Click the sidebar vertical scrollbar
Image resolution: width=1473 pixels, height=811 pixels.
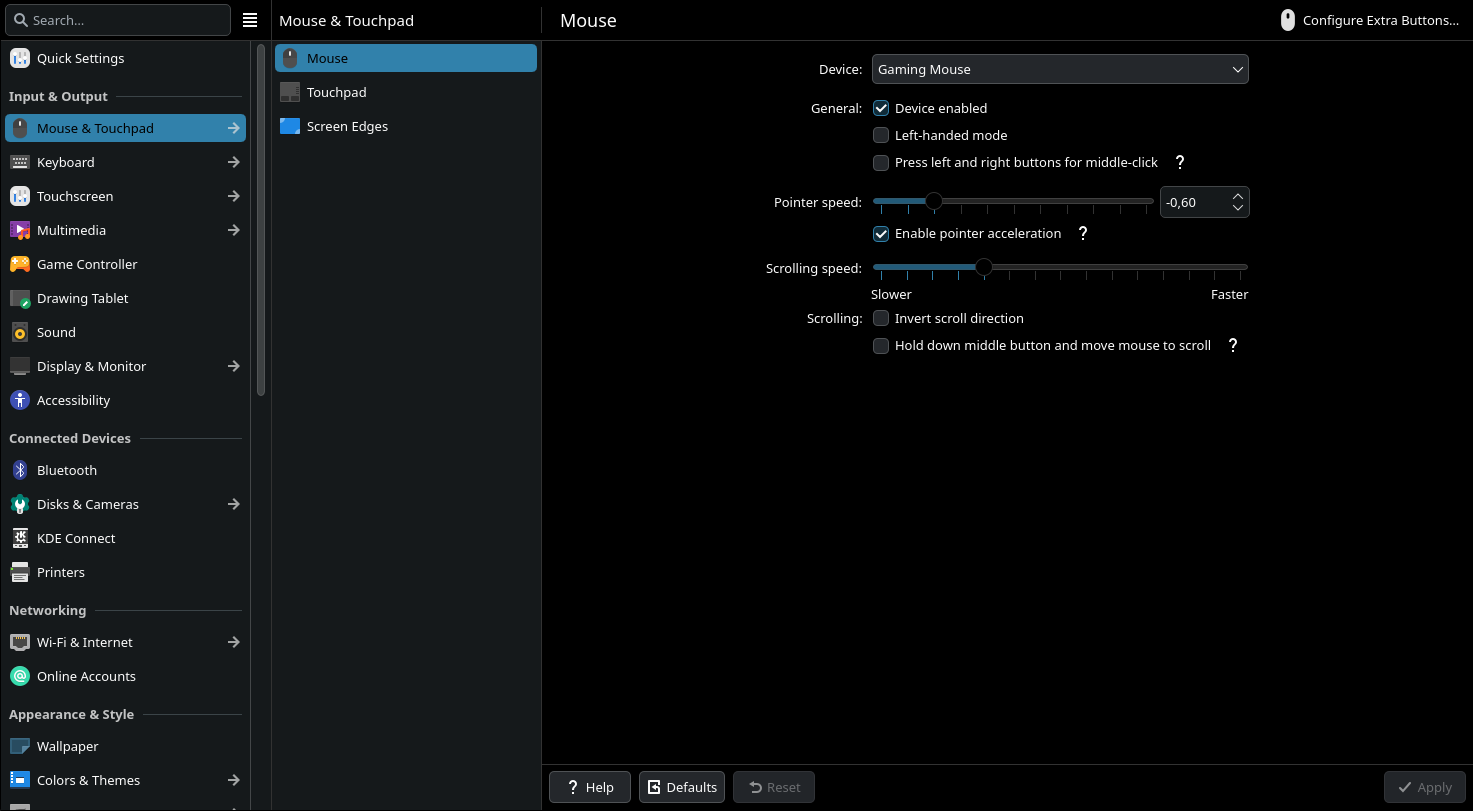coord(261,220)
